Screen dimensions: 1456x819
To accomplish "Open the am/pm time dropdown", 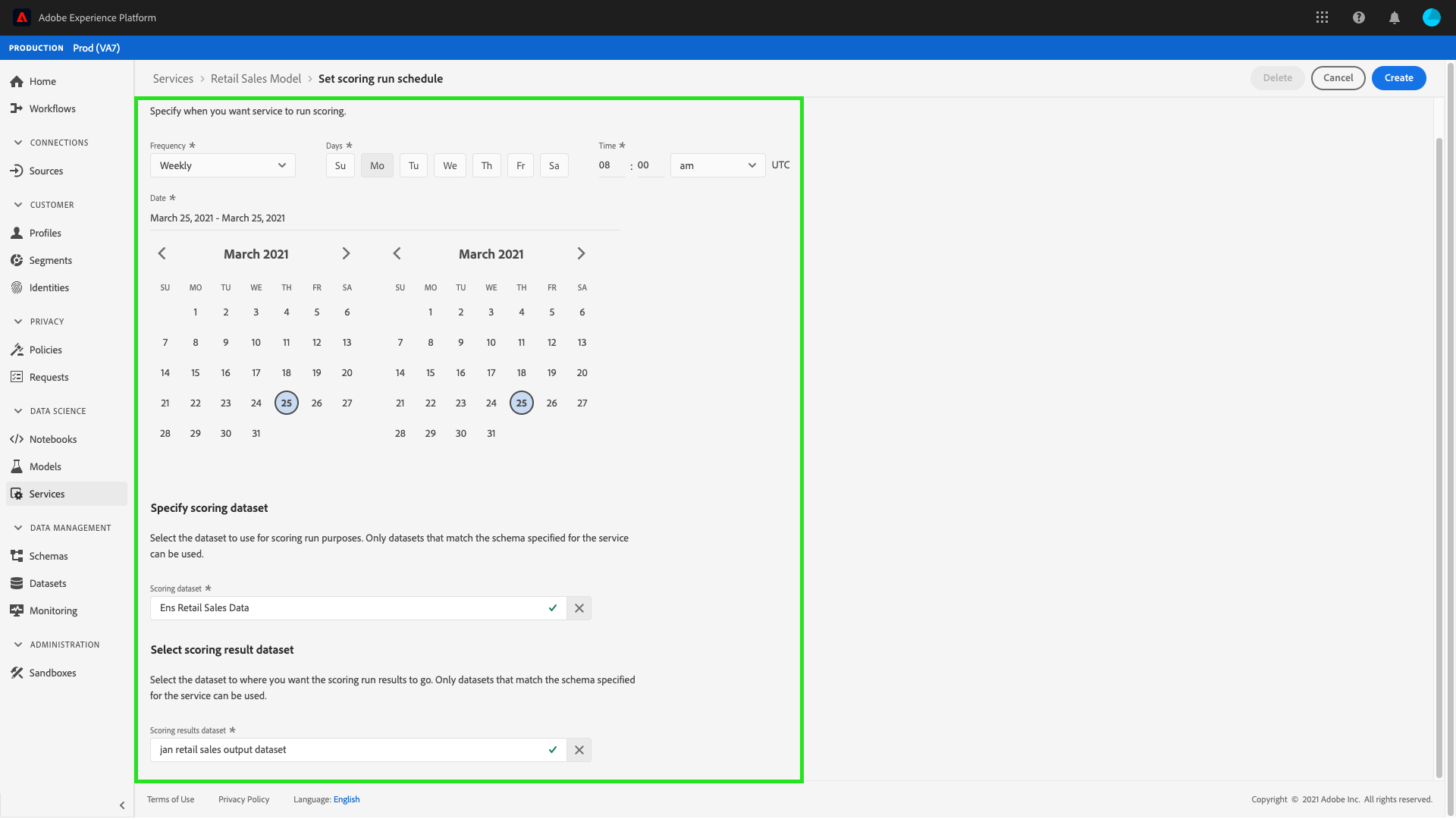I will pos(717,165).
